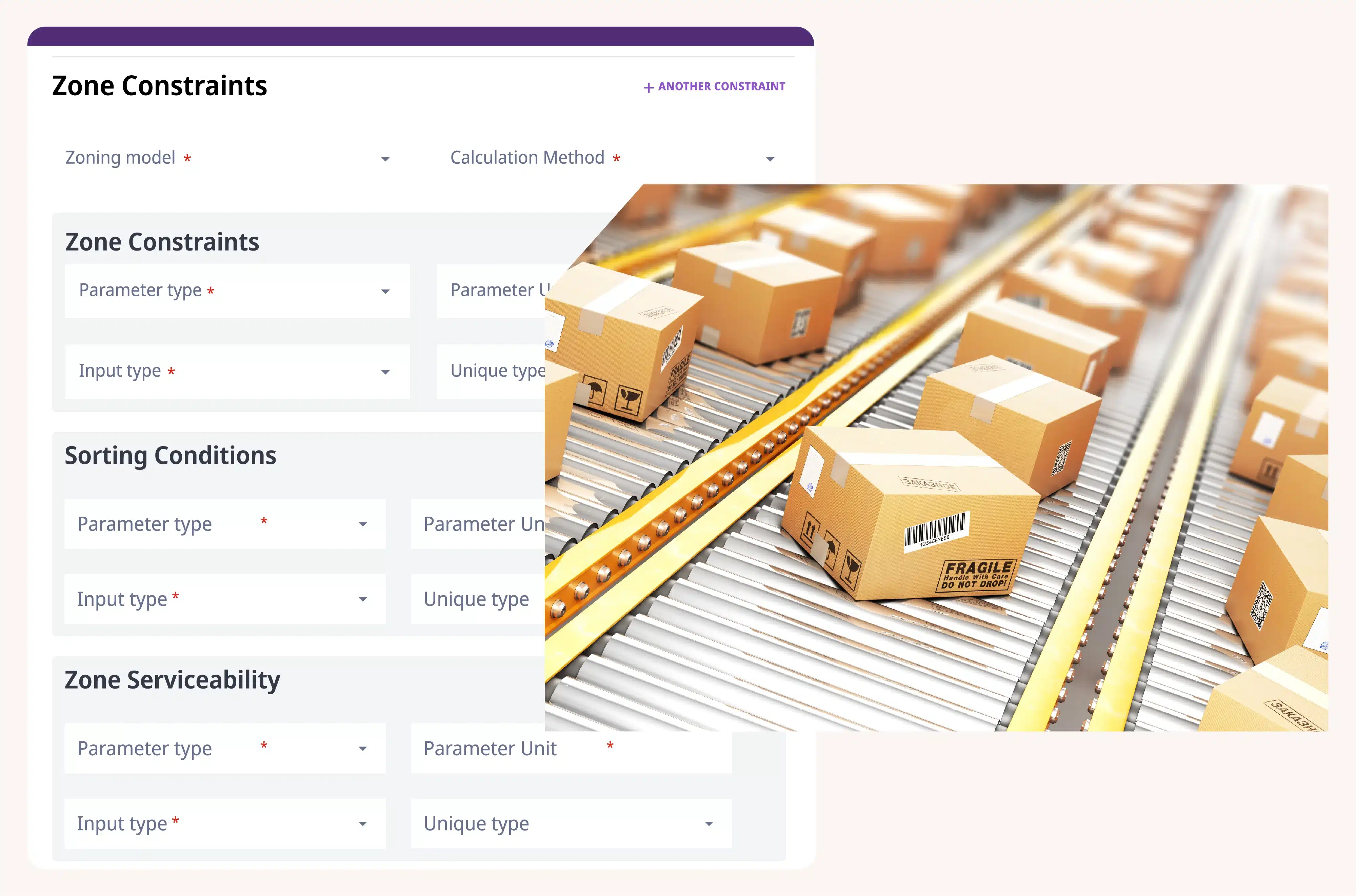Click Parameter Unit field in Zone Constraints
Image resolution: width=1356 pixels, height=896 pixels.
click(x=492, y=291)
